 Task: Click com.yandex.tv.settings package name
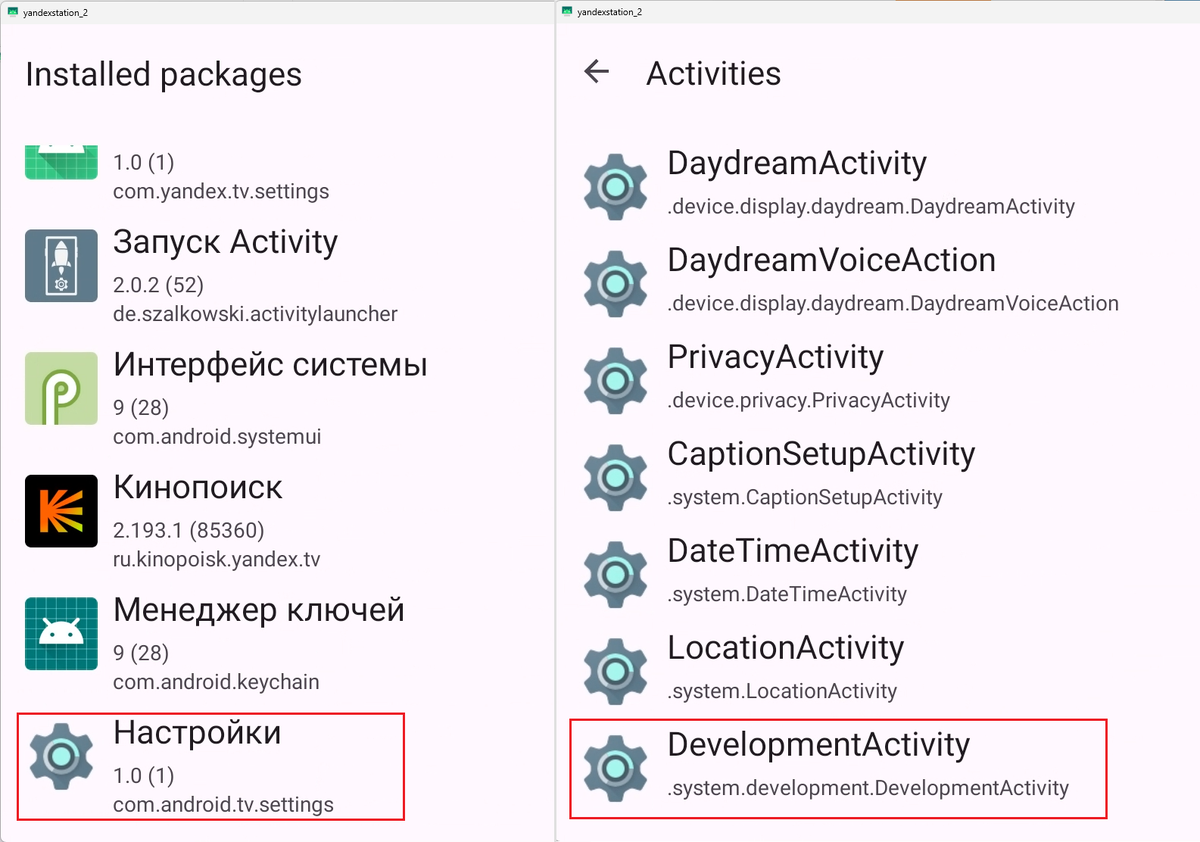[221, 191]
